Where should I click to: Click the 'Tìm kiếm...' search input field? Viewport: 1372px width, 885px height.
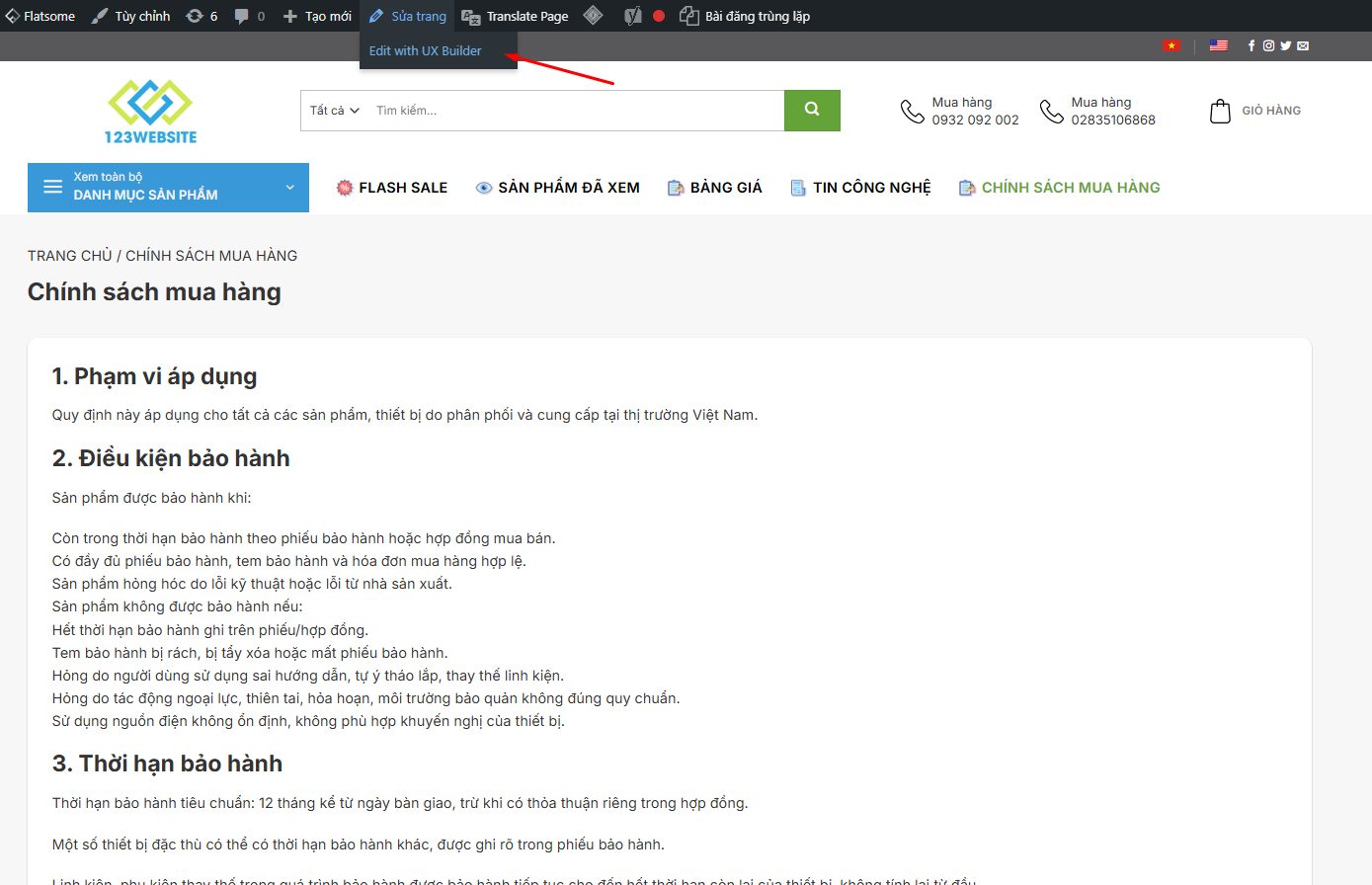(573, 111)
